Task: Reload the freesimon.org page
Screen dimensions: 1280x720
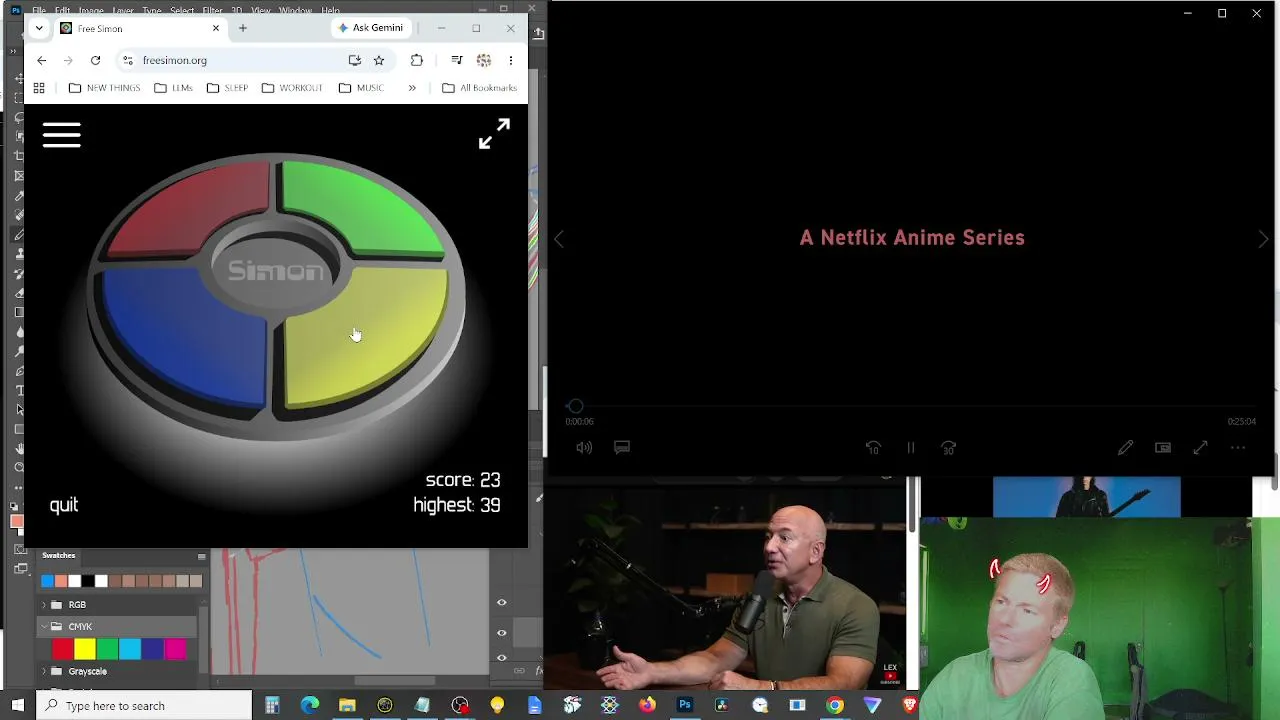Action: [x=95, y=60]
